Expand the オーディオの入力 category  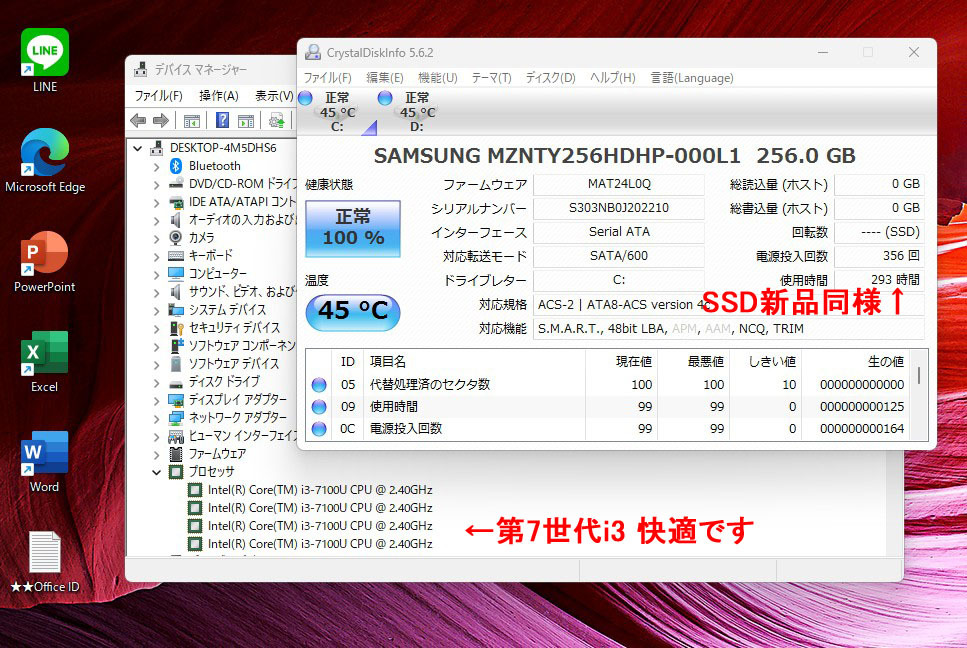pos(156,220)
